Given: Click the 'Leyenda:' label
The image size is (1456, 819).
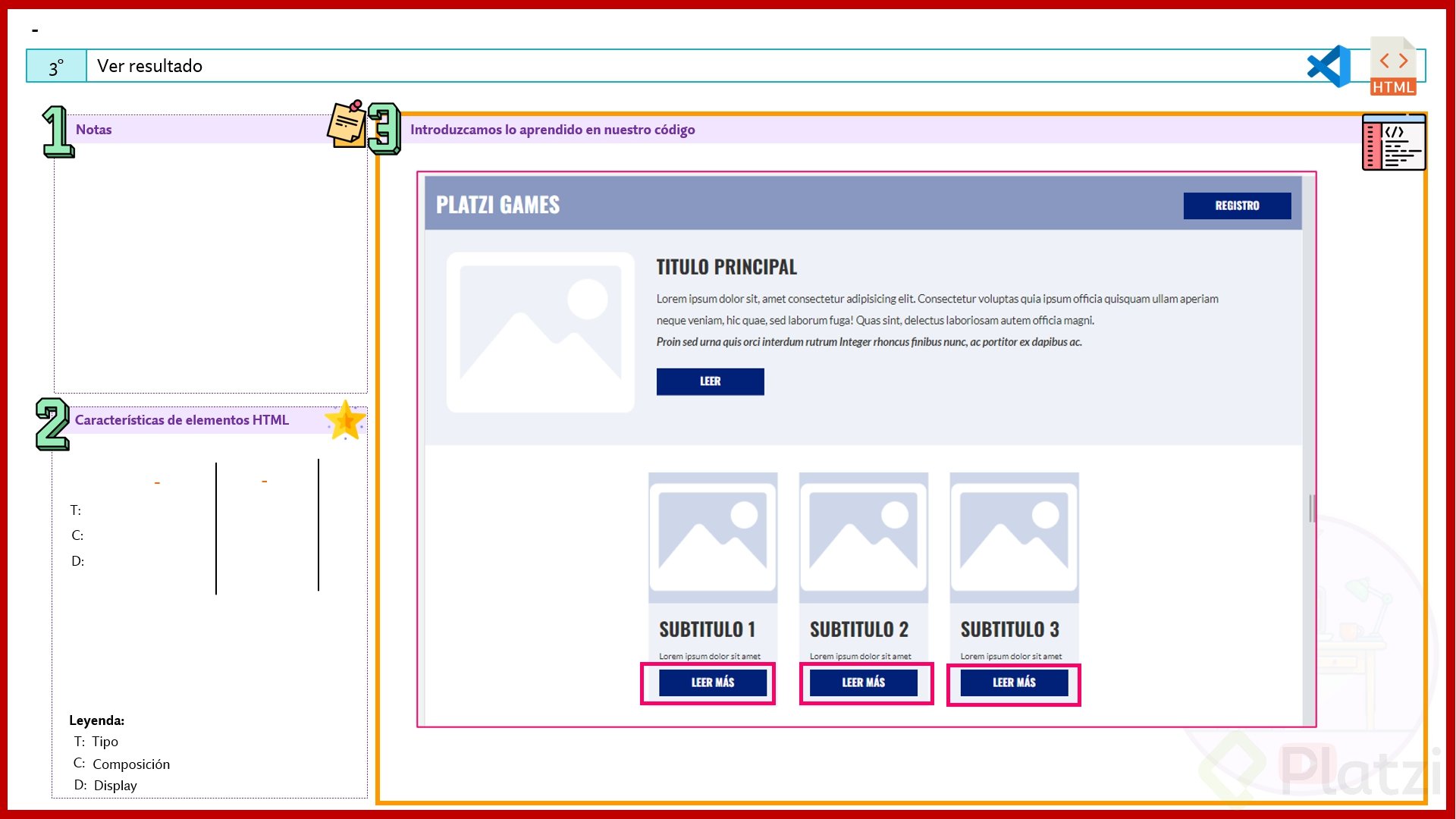Looking at the screenshot, I should tap(96, 720).
